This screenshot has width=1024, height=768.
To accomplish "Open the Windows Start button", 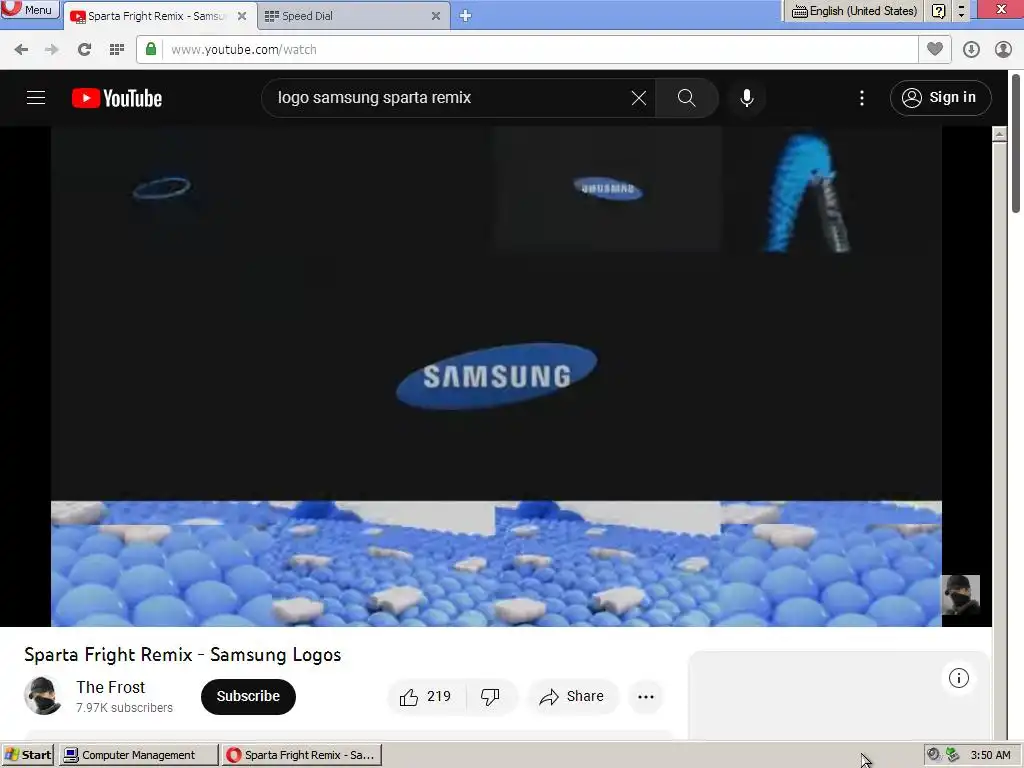I will (x=27, y=755).
